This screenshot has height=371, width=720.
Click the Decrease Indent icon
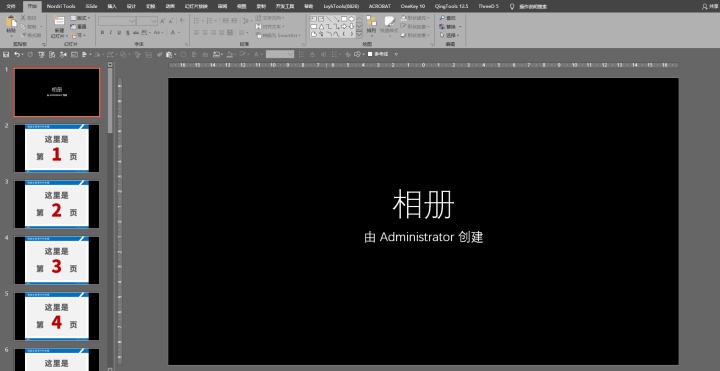point(226,20)
